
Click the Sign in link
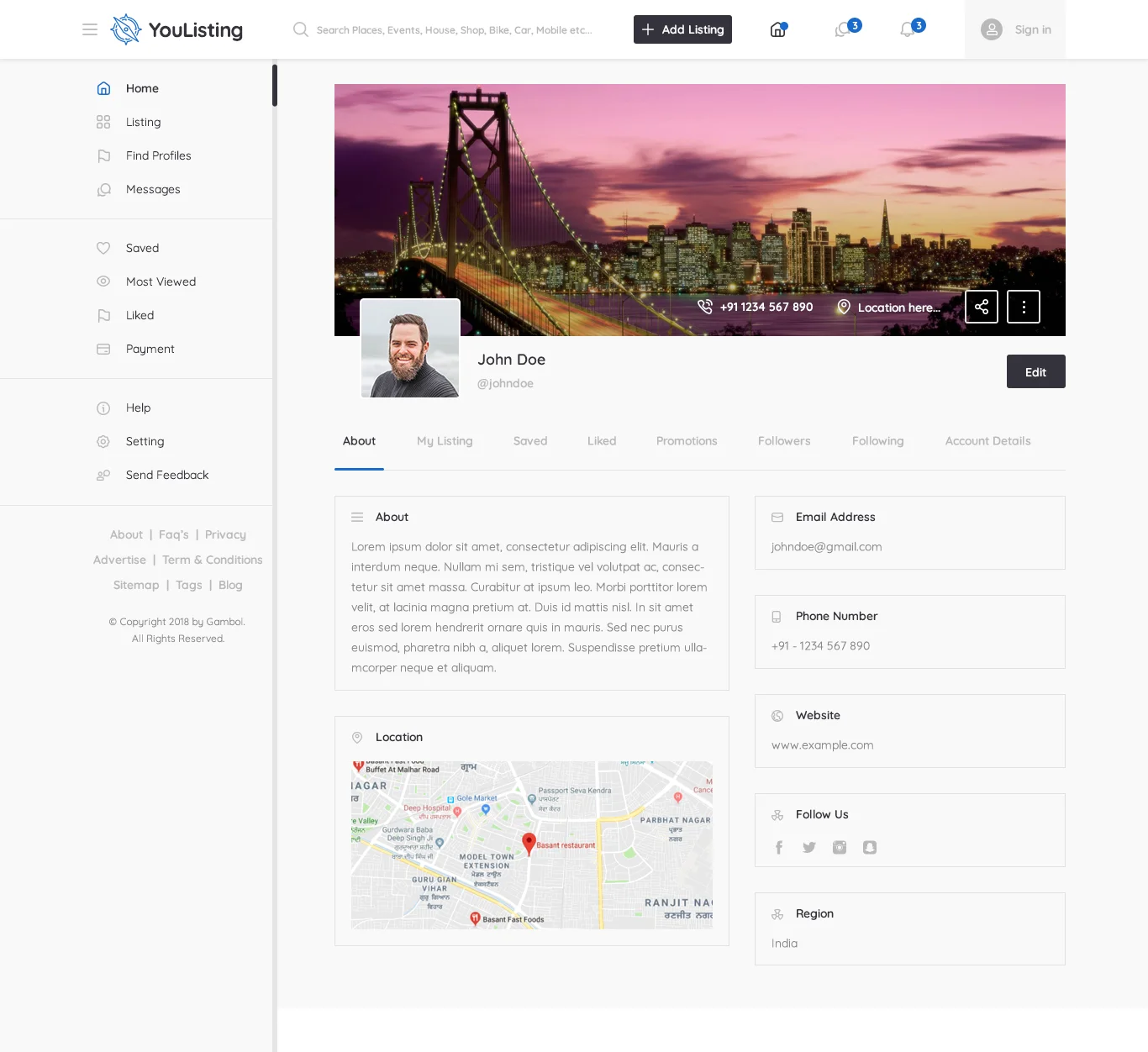tap(1032, 29)
